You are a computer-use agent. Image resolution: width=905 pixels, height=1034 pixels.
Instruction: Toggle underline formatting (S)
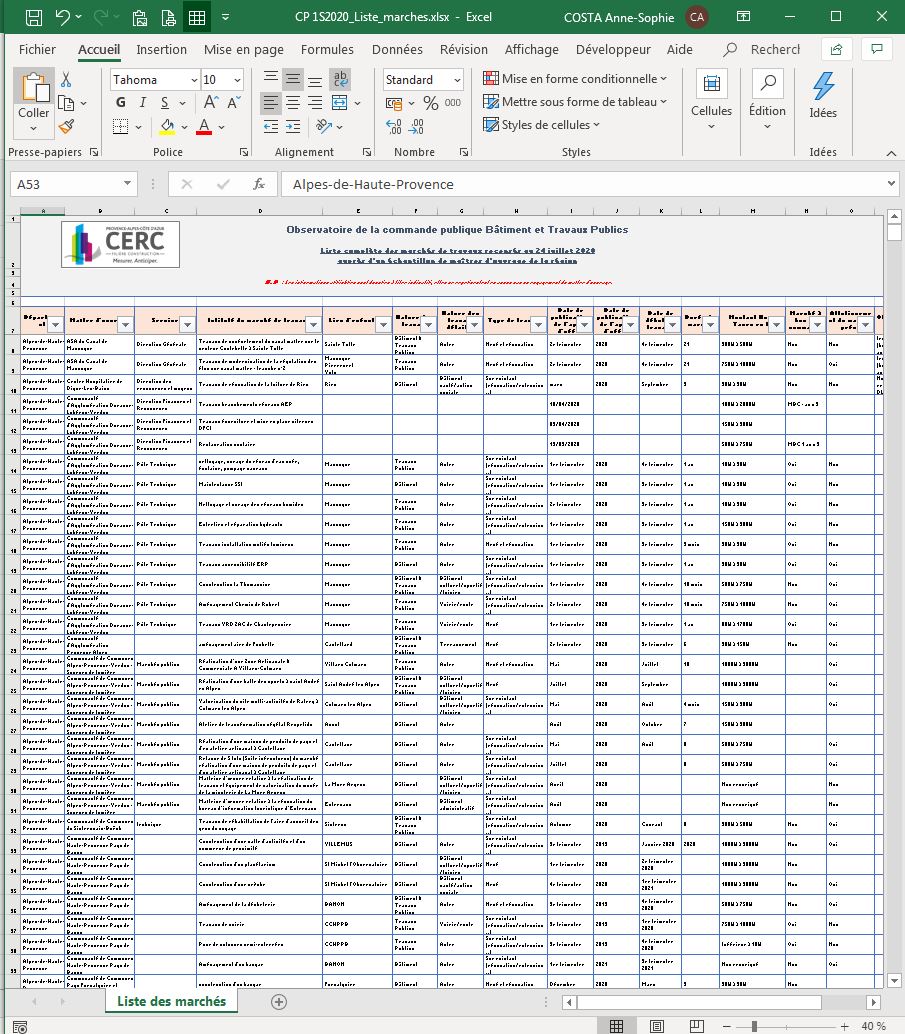coord(165,102)
